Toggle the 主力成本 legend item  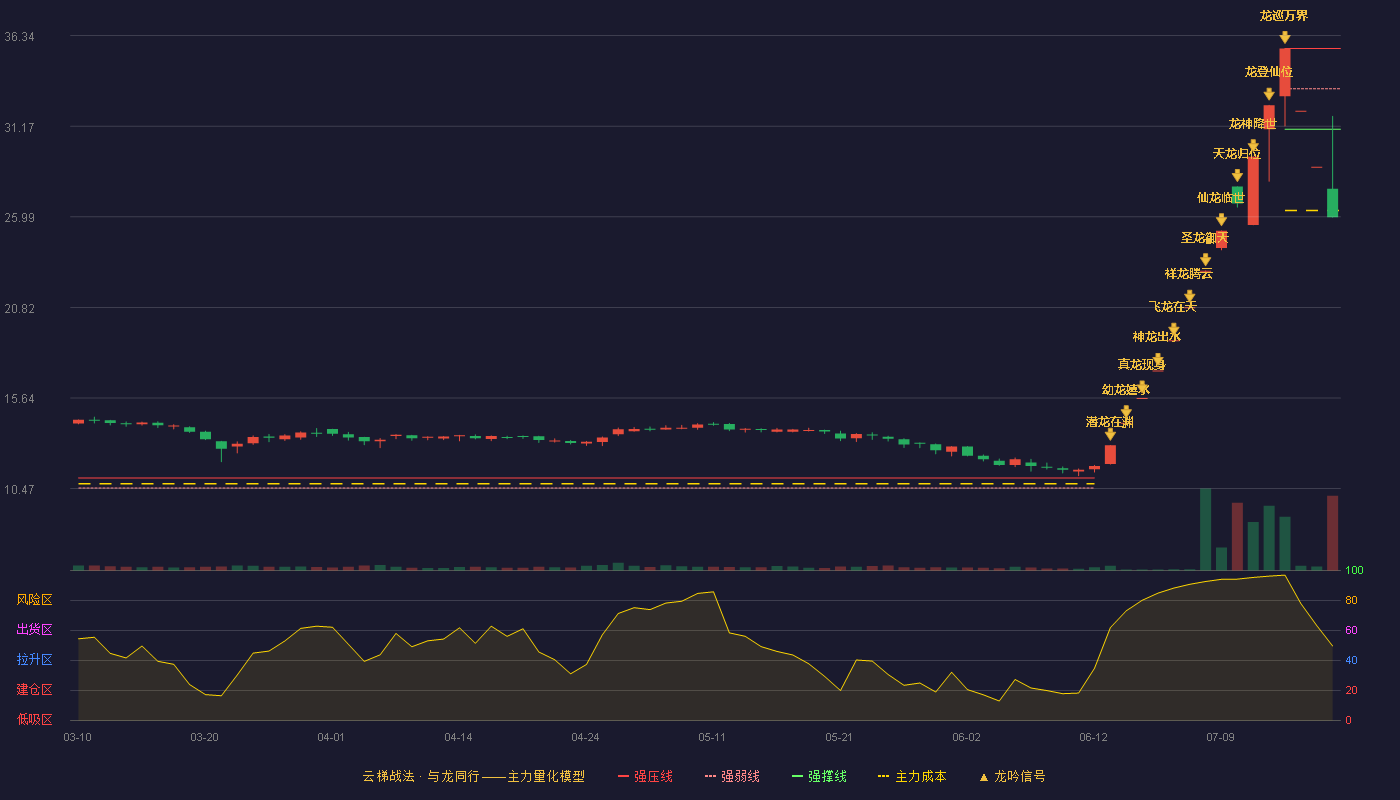pyautogui.click(x=912, y=776)
